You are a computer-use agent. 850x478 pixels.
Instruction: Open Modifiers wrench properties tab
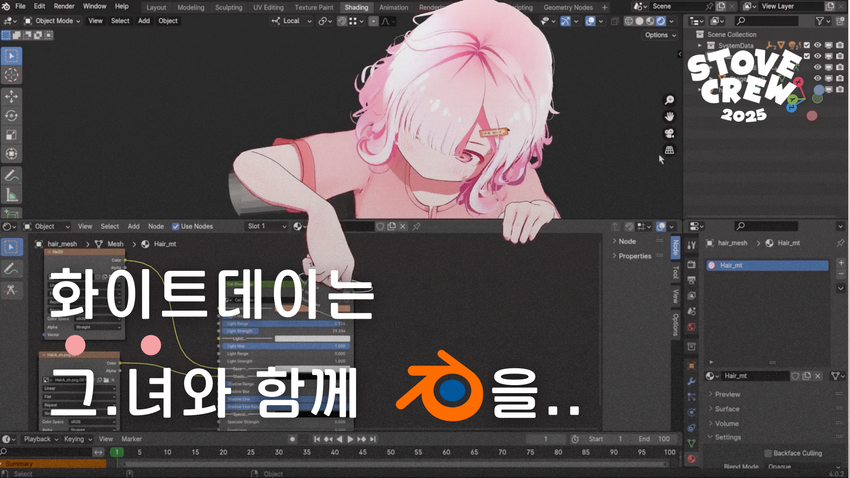(x=691, y=382)
